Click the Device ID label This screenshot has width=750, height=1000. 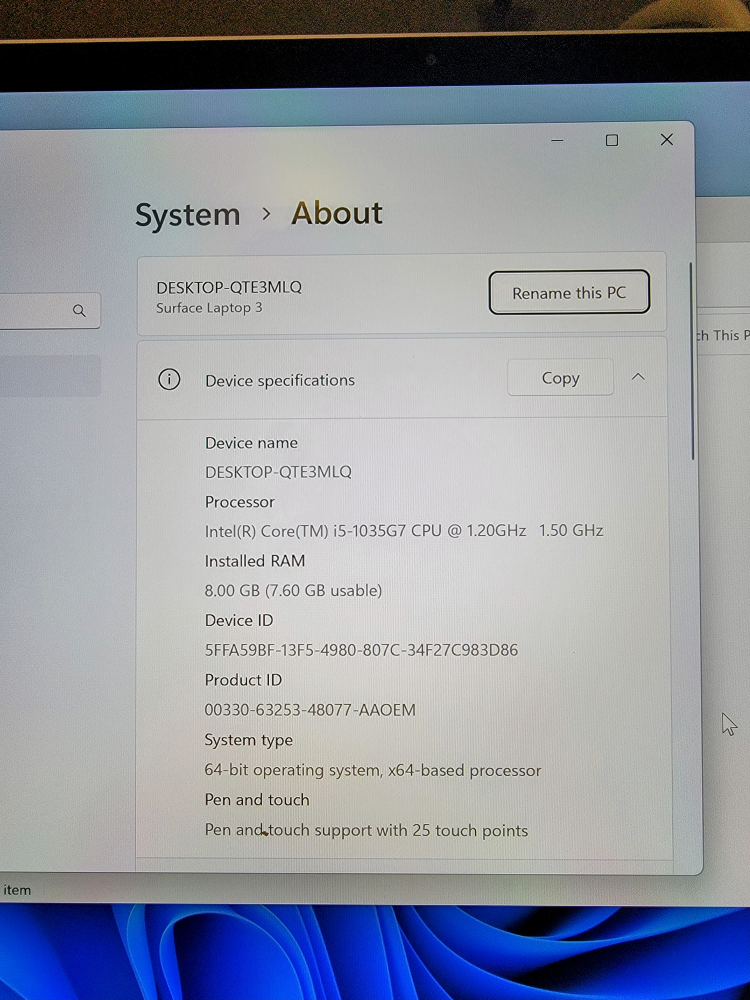pos(239,620)
